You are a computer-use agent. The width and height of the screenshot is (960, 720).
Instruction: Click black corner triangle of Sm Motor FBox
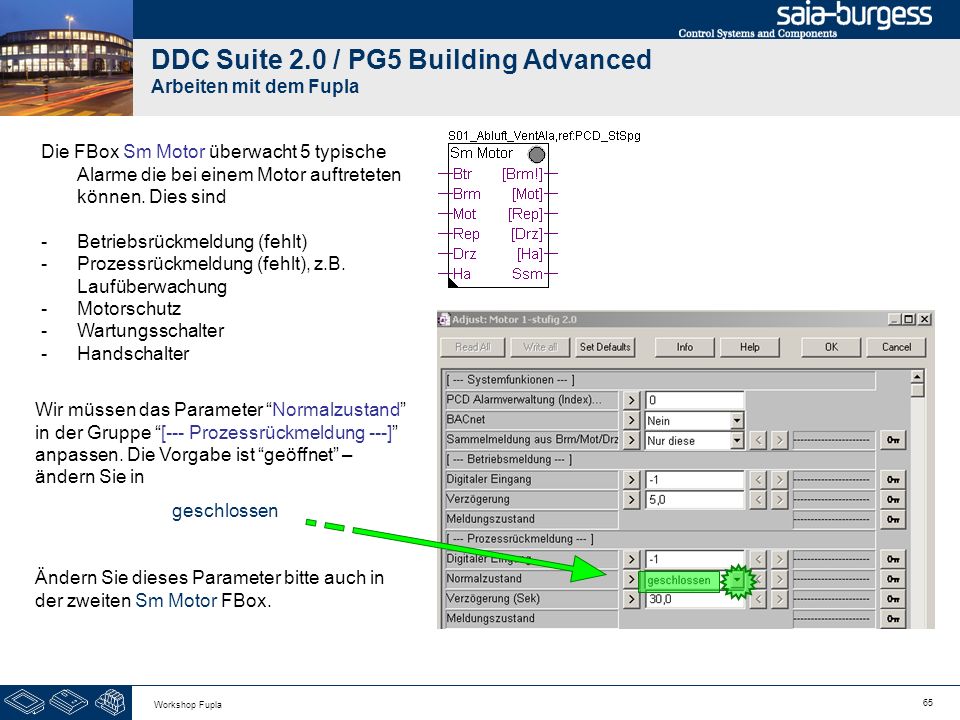point(453,282)
